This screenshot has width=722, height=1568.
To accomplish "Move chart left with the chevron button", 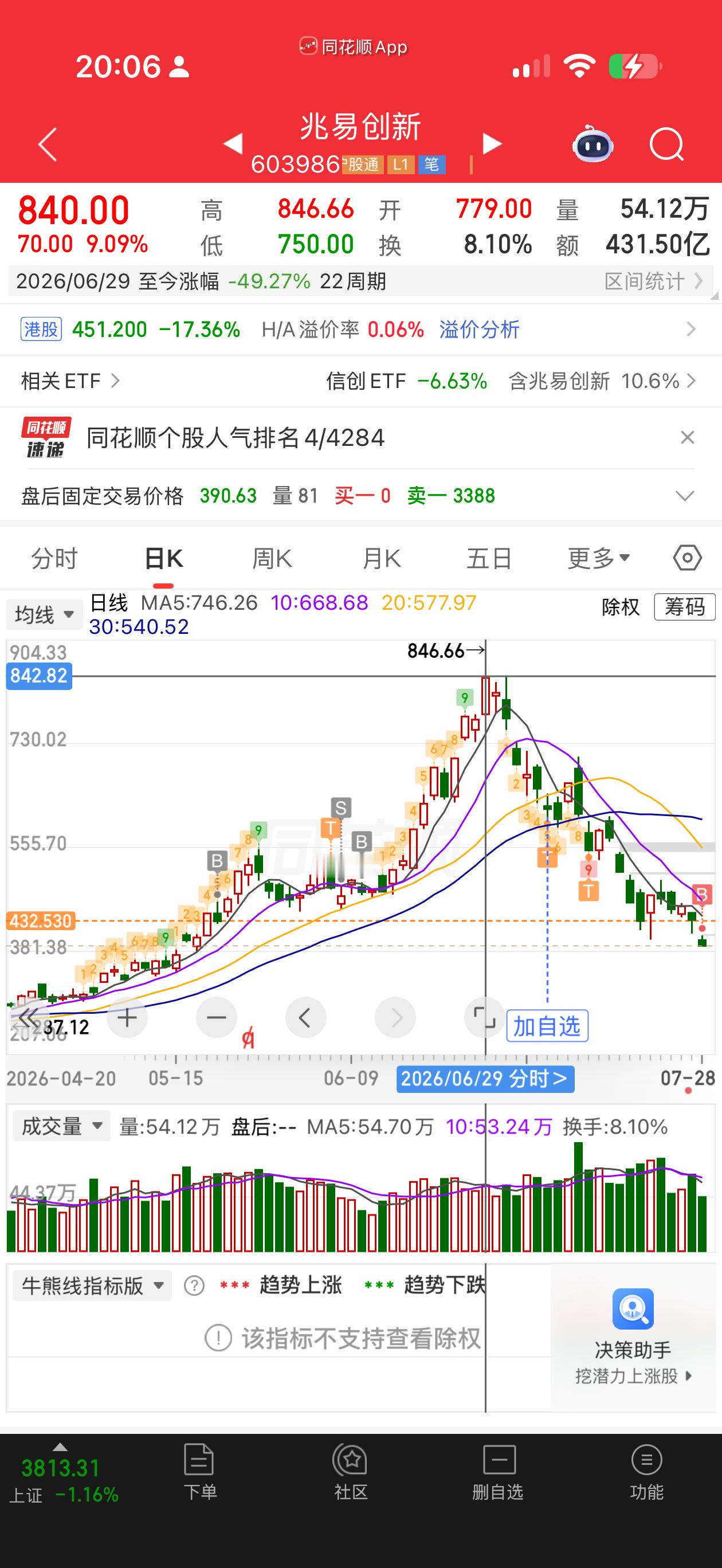I will point(305,1018).
